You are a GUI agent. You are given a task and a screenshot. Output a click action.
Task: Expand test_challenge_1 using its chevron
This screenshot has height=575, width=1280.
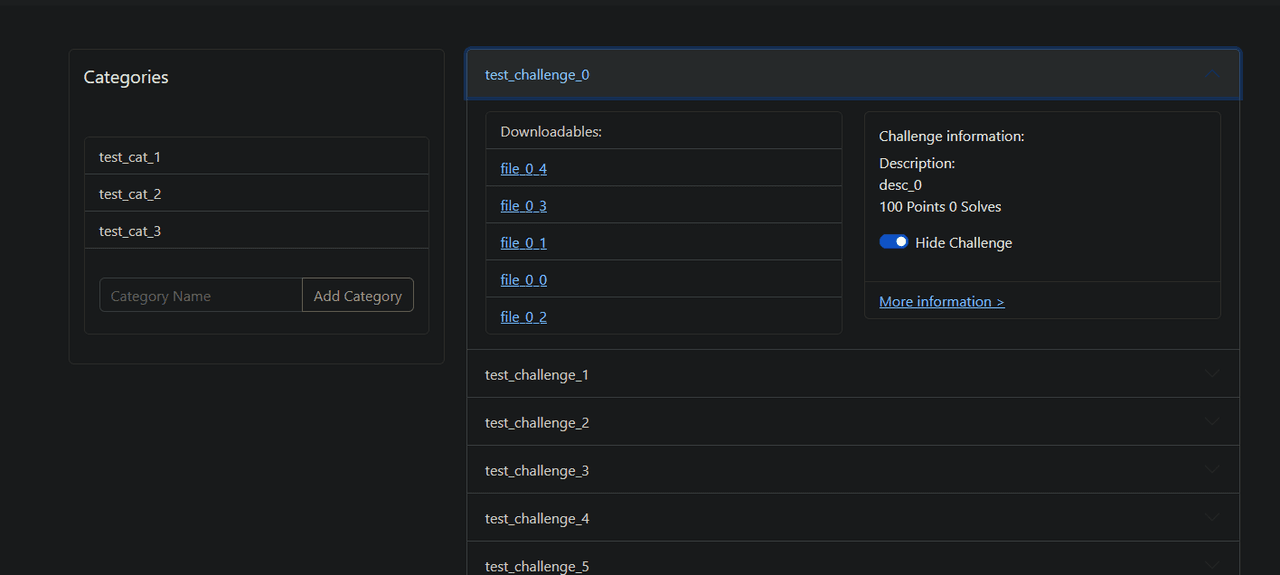(1211, 374)
